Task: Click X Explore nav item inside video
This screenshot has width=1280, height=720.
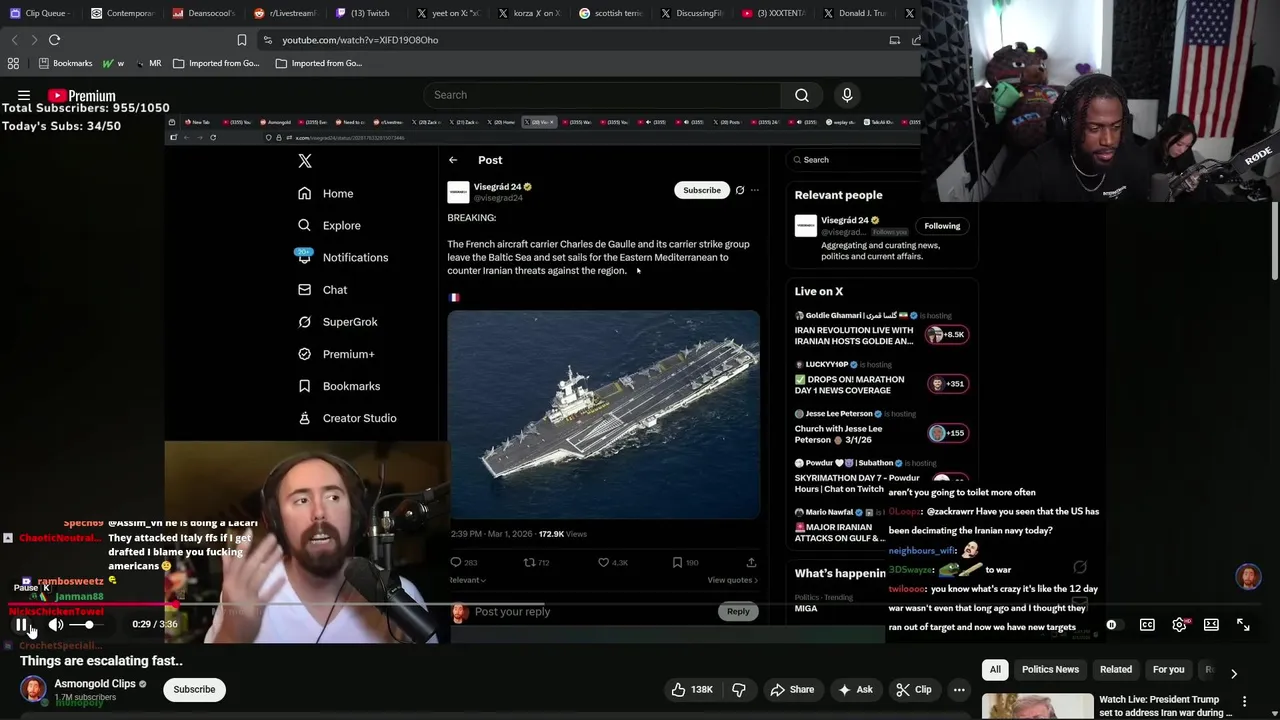Action: [x=329, y=226]
